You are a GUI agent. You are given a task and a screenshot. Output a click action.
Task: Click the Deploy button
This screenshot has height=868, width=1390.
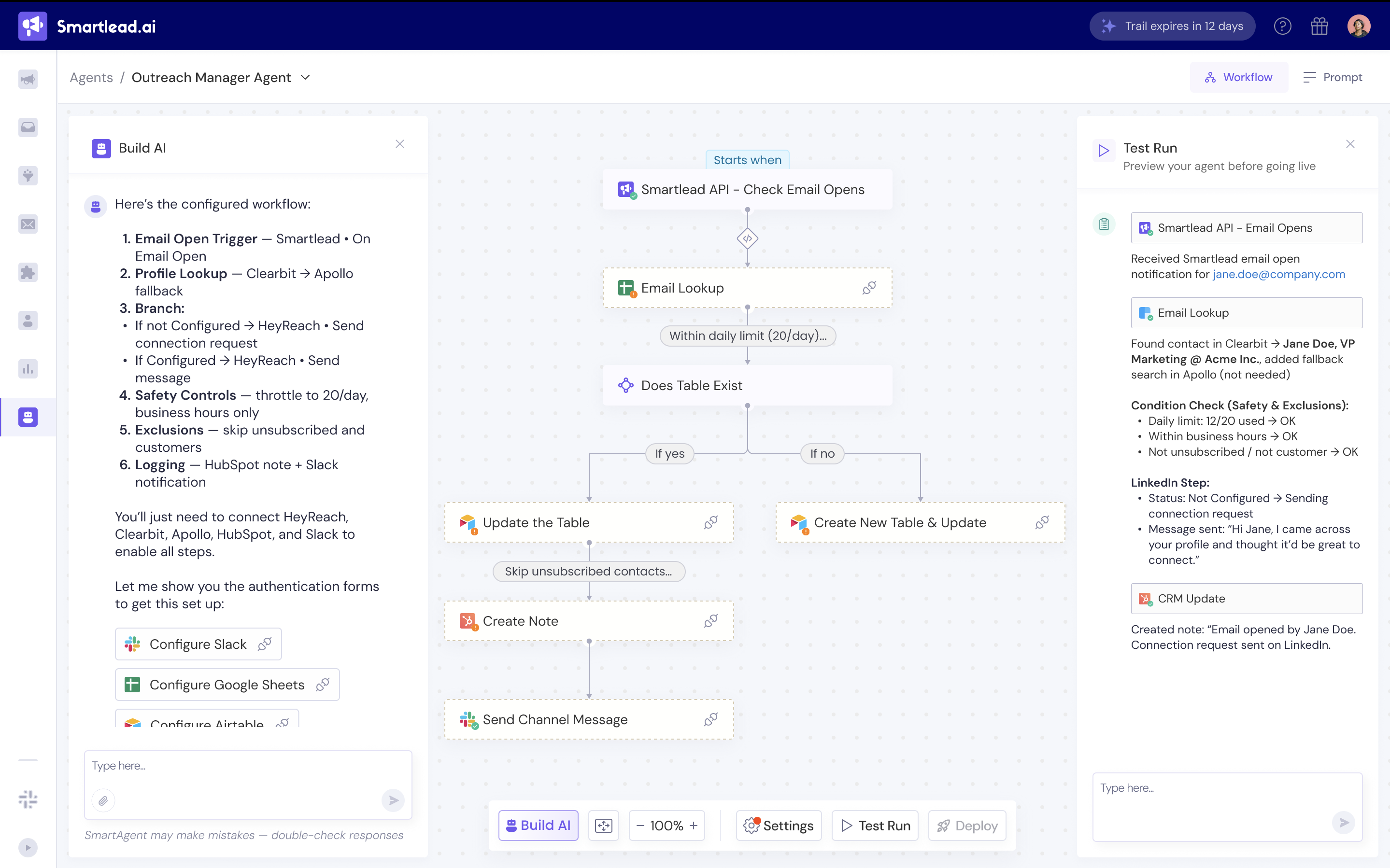coord(967,826)
